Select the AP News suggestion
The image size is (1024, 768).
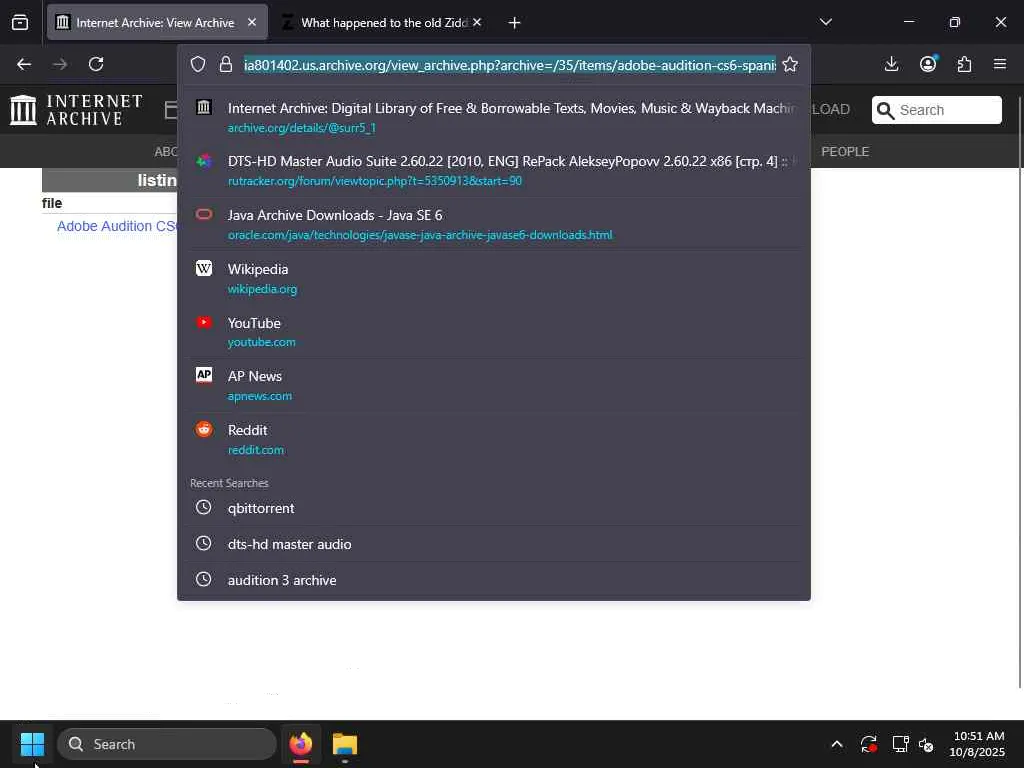[494, 385]
